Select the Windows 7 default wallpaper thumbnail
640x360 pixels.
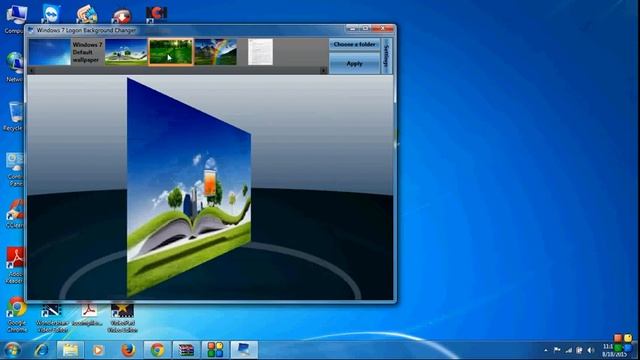tap(50, 52)
